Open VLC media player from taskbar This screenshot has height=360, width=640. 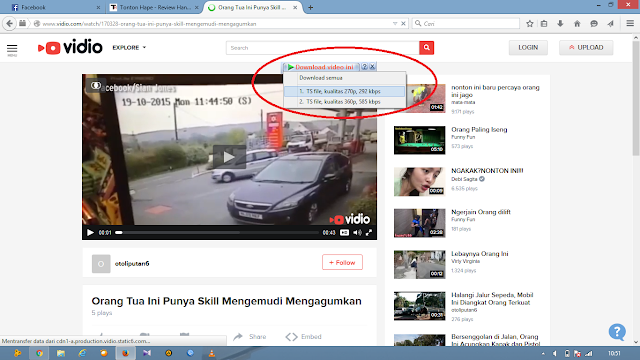211,353
